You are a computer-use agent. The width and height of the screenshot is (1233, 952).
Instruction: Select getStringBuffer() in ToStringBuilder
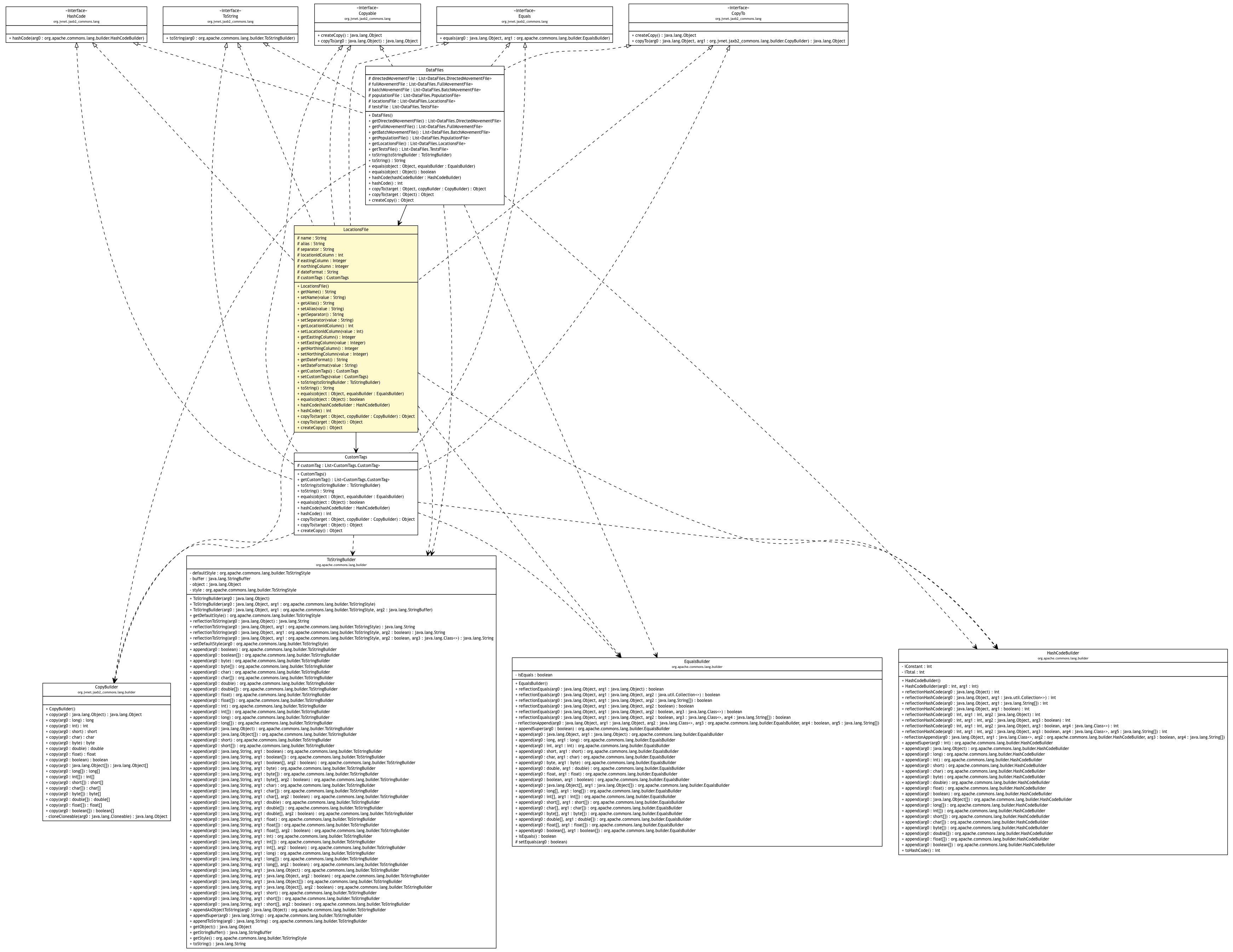tap(230, 932)
